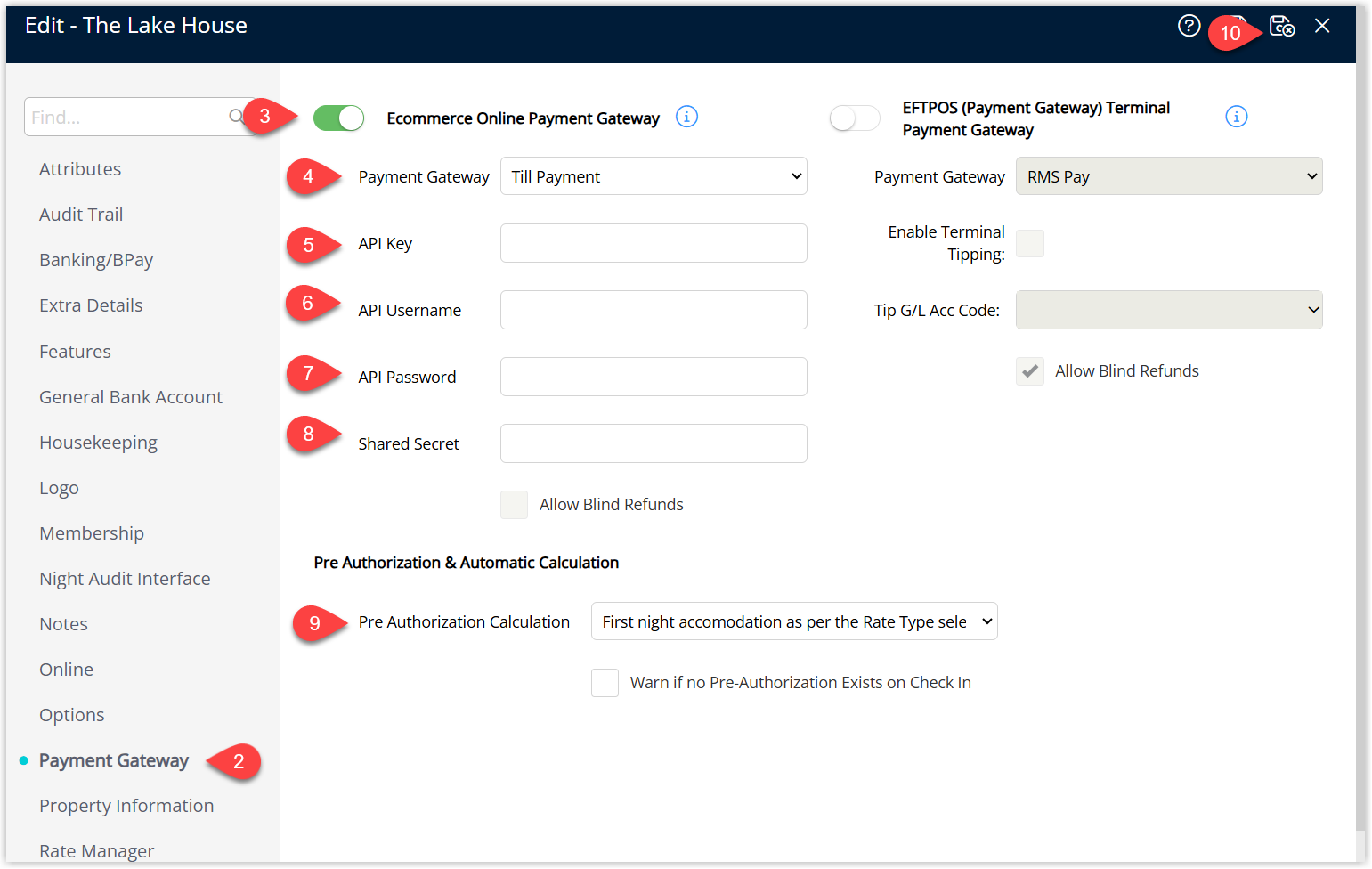This screenshot has height=869, width=1372.
Task: Open the Till Payment gateway dropdown
Action: [654, 176]
